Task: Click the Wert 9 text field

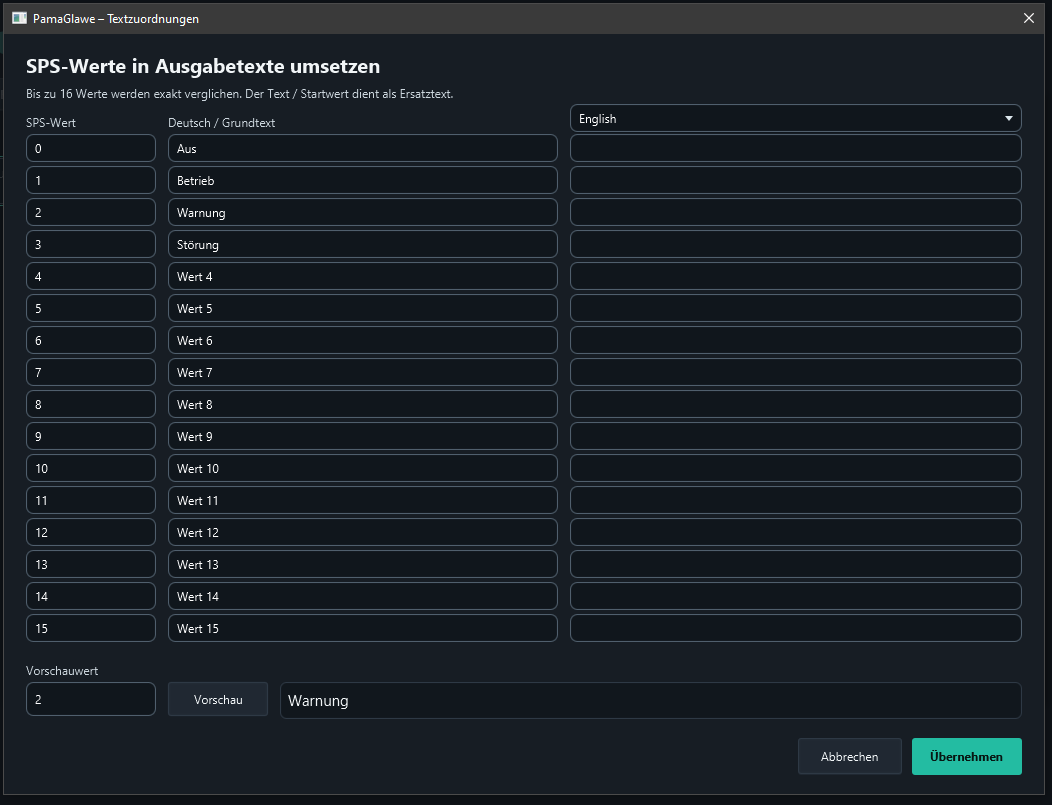Action: coord(362,436)
